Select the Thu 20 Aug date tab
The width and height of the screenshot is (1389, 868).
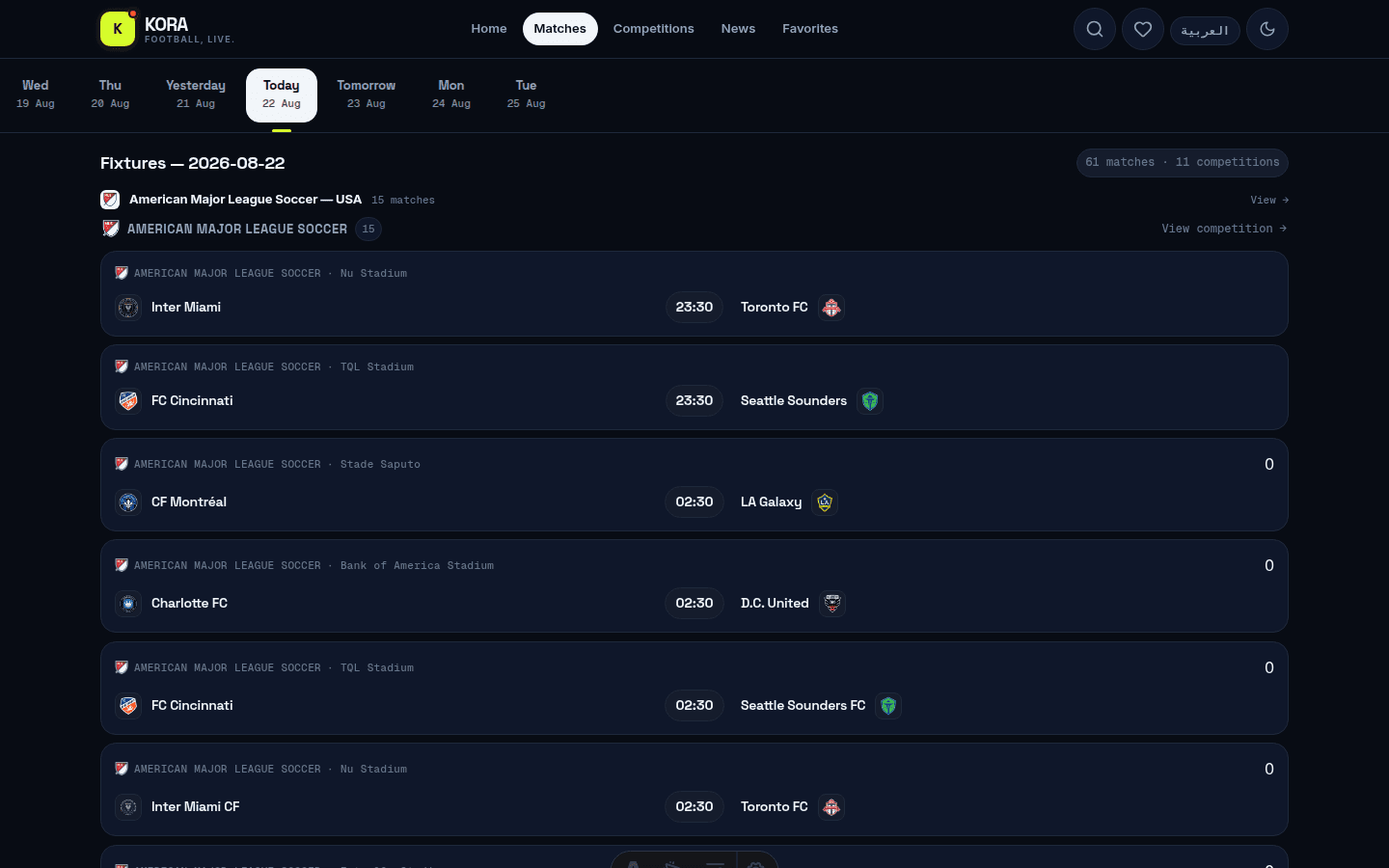[110, 95]
